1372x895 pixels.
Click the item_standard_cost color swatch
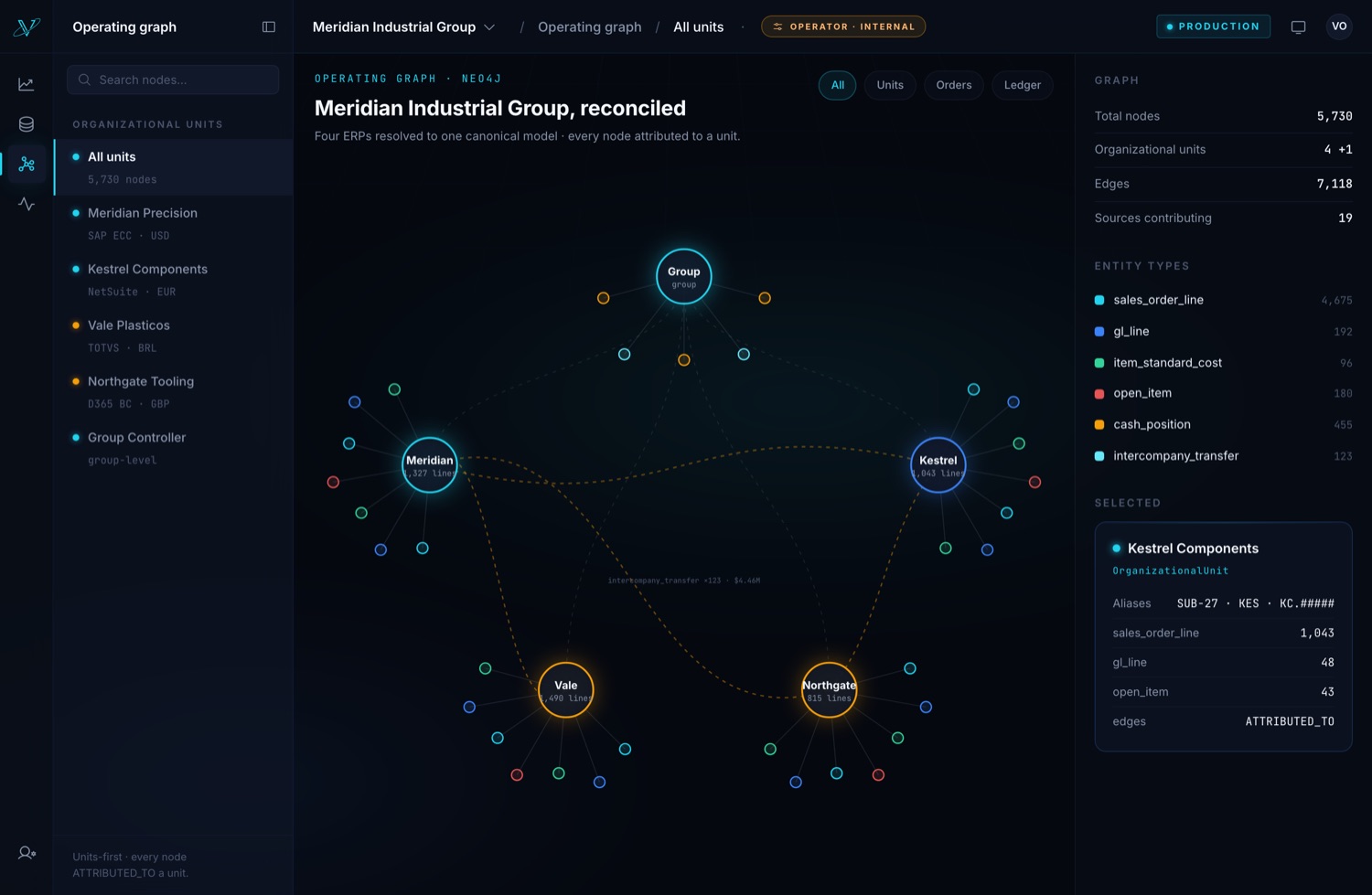click(x=1099, y=363)
